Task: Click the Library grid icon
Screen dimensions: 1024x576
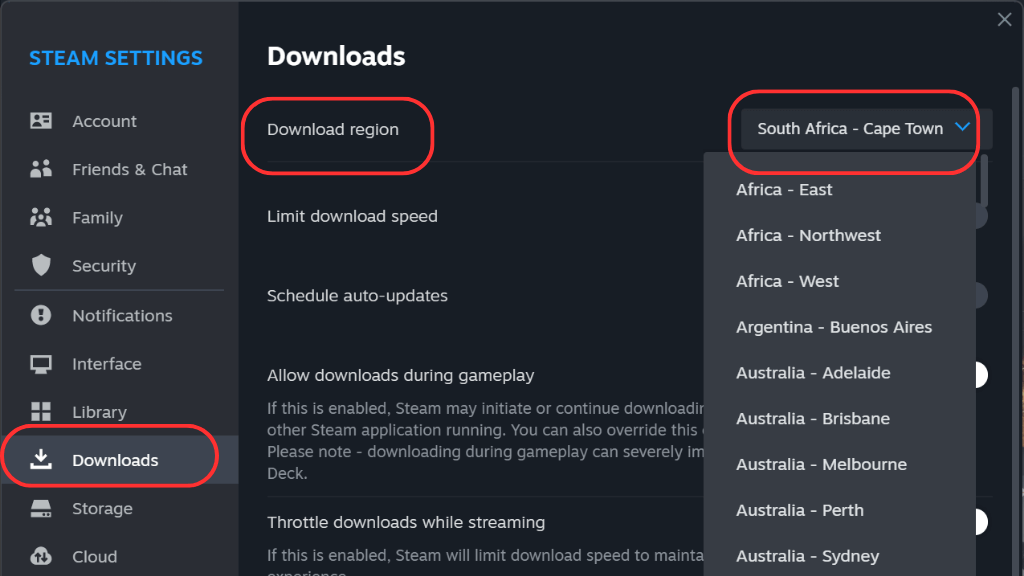Action: [41, 412]
